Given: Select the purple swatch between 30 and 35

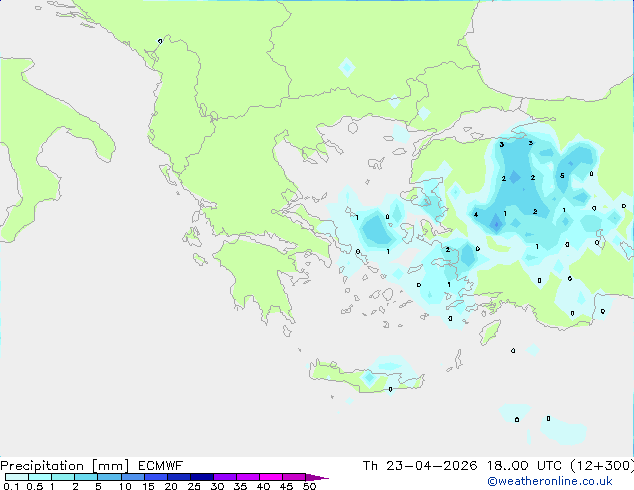Looking at the screenshot, I should (x=225, y=477).
